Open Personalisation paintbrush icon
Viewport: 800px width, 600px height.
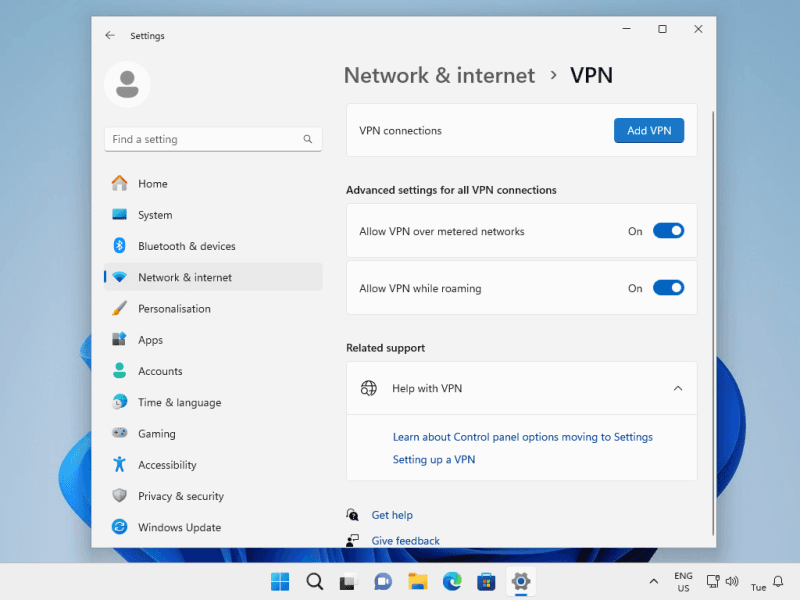click(x=119, y=308)
